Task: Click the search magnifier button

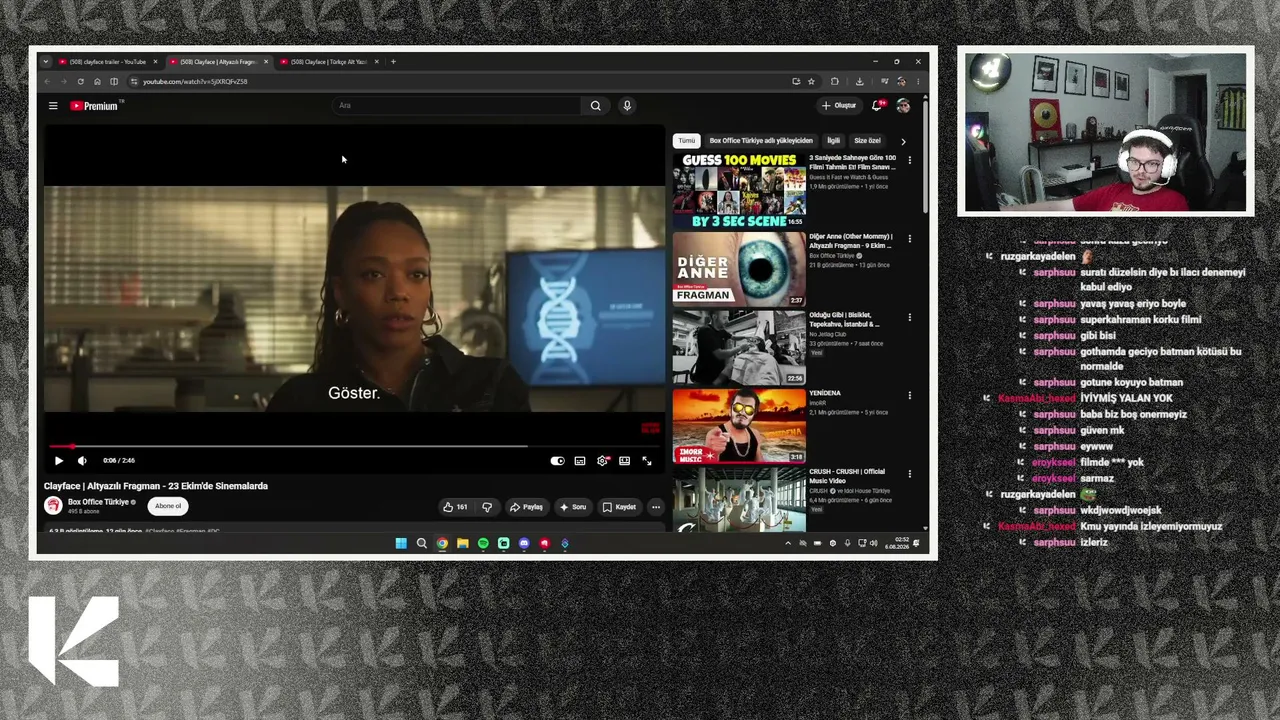Action: pyautogui.click(x=595, y=106)
